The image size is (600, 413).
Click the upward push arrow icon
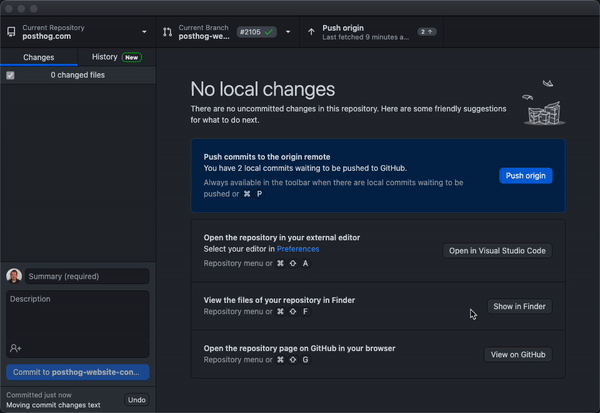pyautogui.click(x=311, y=32)
